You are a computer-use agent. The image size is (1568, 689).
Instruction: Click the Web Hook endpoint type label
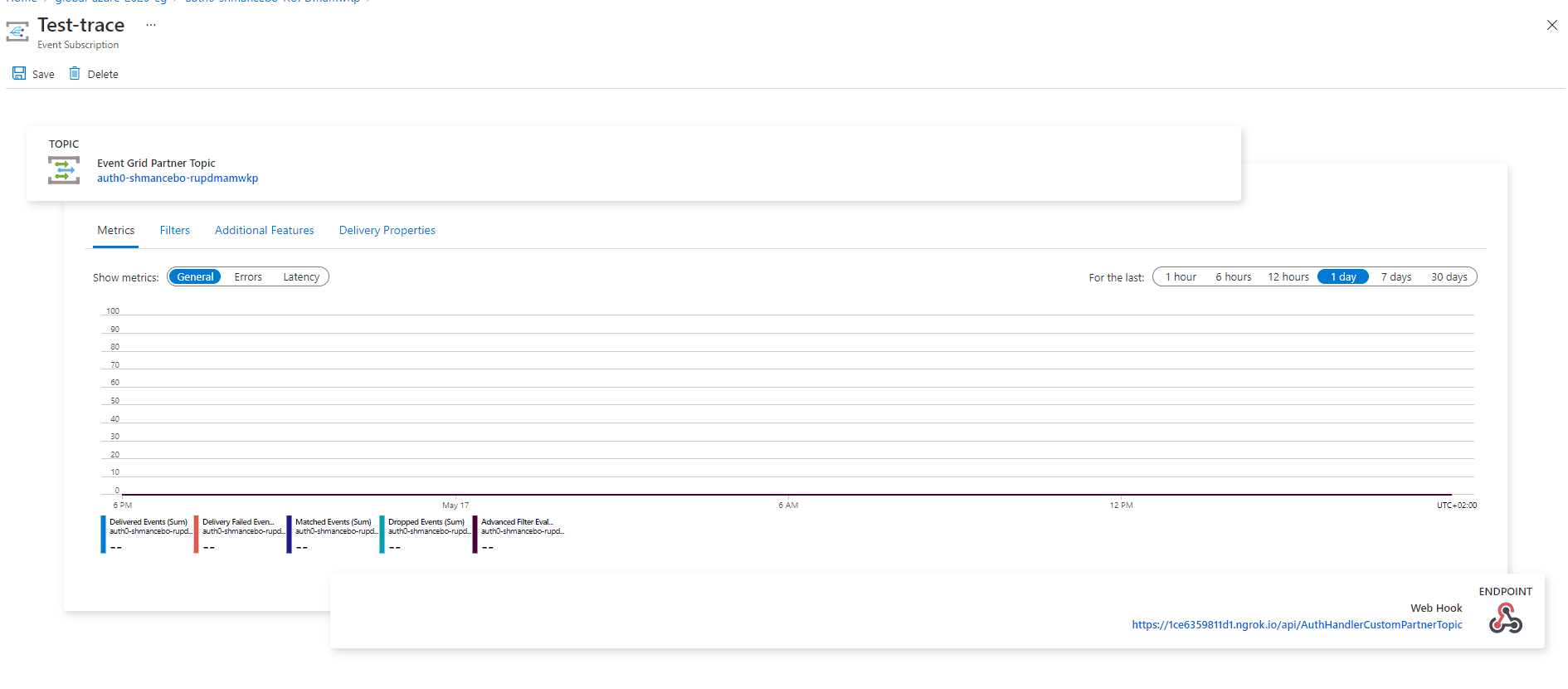[x=1436, y=608]
